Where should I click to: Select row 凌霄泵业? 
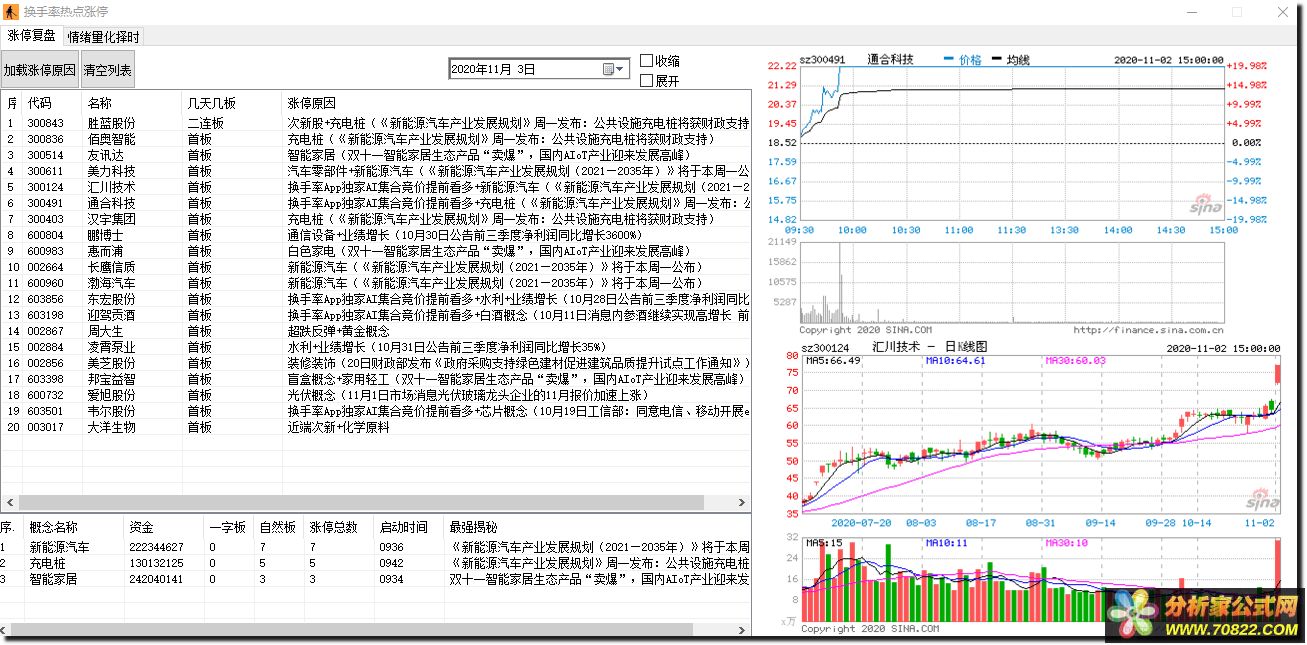(x=375, y=347)
